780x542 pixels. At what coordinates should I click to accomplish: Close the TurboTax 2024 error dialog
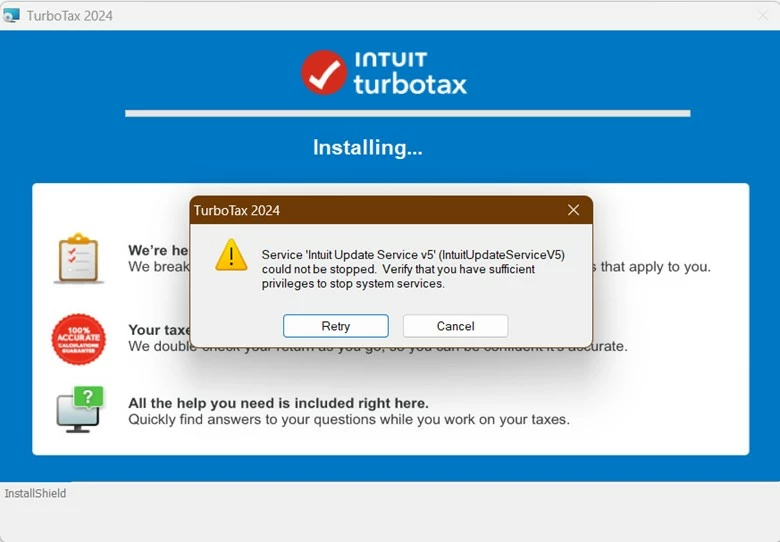coord(573,210)
